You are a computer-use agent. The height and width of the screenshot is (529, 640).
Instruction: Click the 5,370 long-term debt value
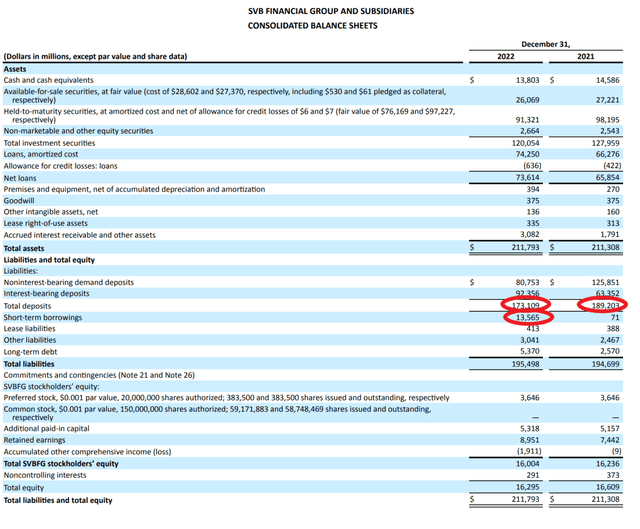[x=529, y=351]
